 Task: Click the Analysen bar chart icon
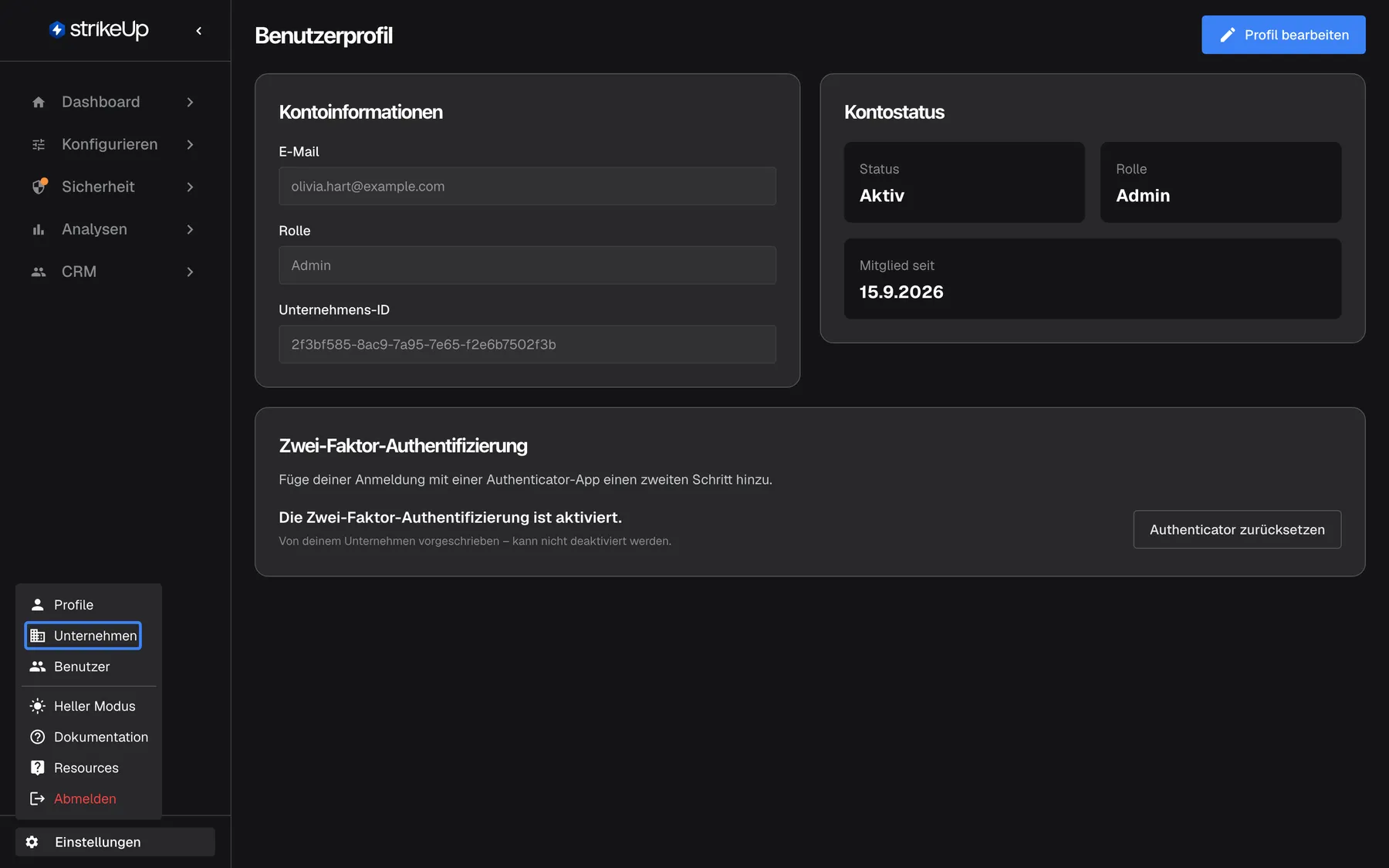[x=39, y=229]
